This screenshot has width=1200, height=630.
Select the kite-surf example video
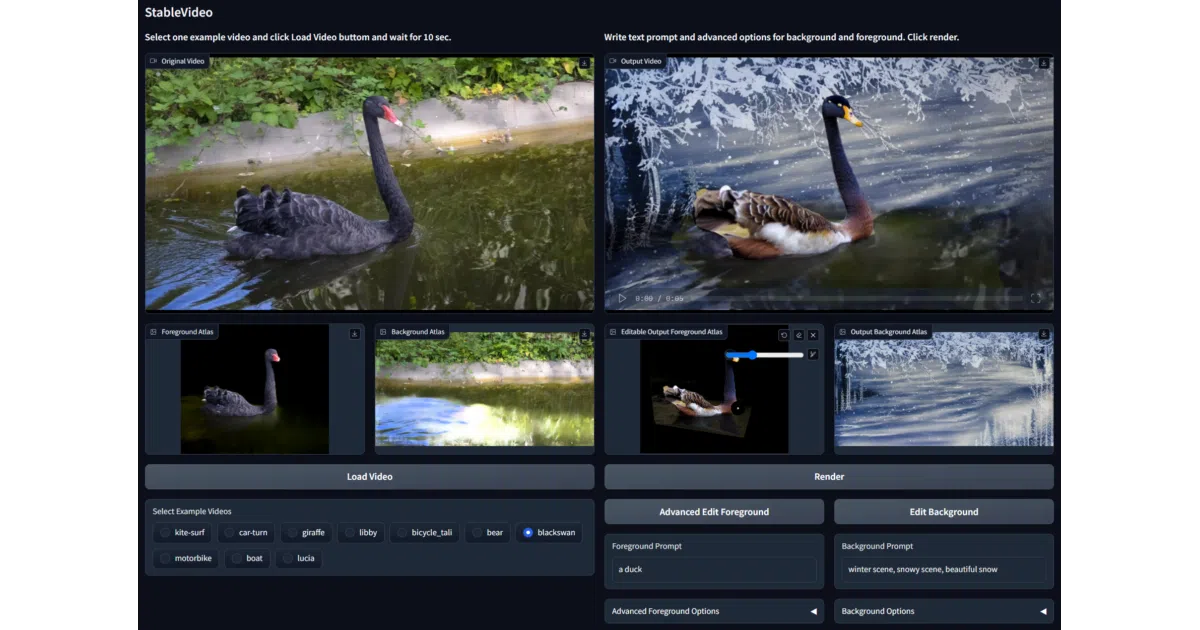click(181, 533)
